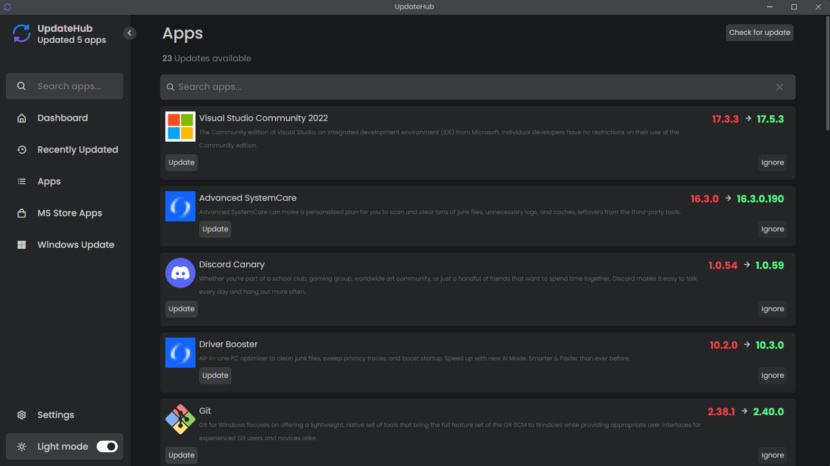Viewport: 830px width, 466px height.
Task: Click the sun icon beside Light mode
Action: (22, 446)
